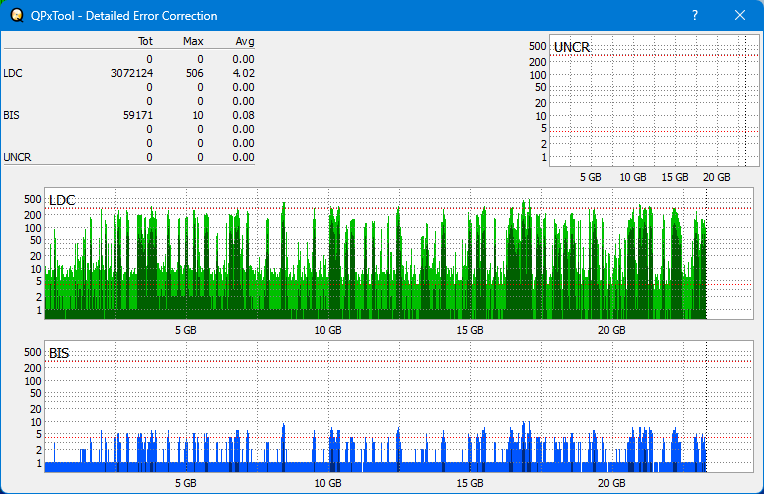Screen dimensions: 764x494
Task: Click the LDC row label in the table
Action: pos(13,73)
